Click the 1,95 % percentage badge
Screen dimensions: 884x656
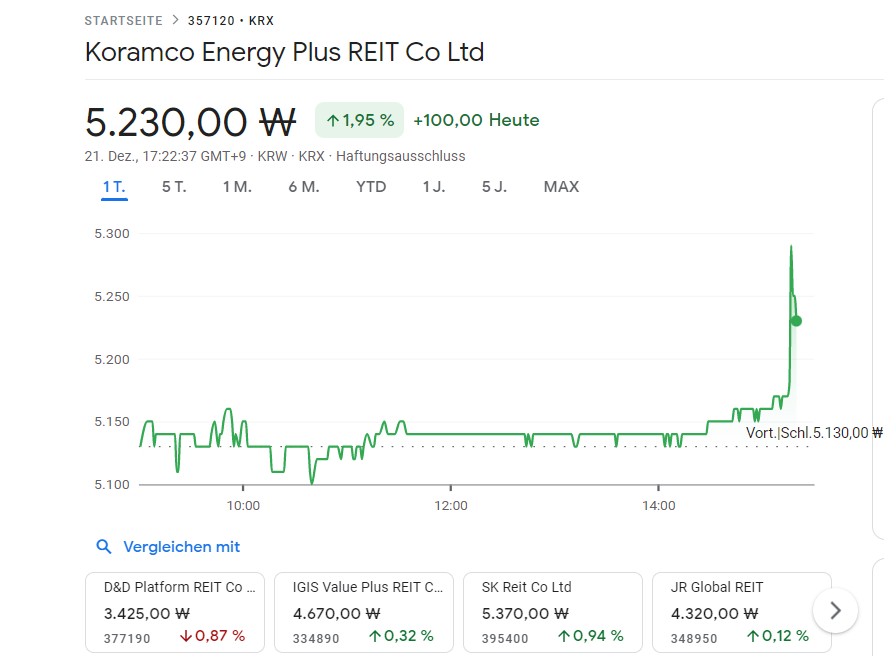pyautogui.click(x=360, y=120)
